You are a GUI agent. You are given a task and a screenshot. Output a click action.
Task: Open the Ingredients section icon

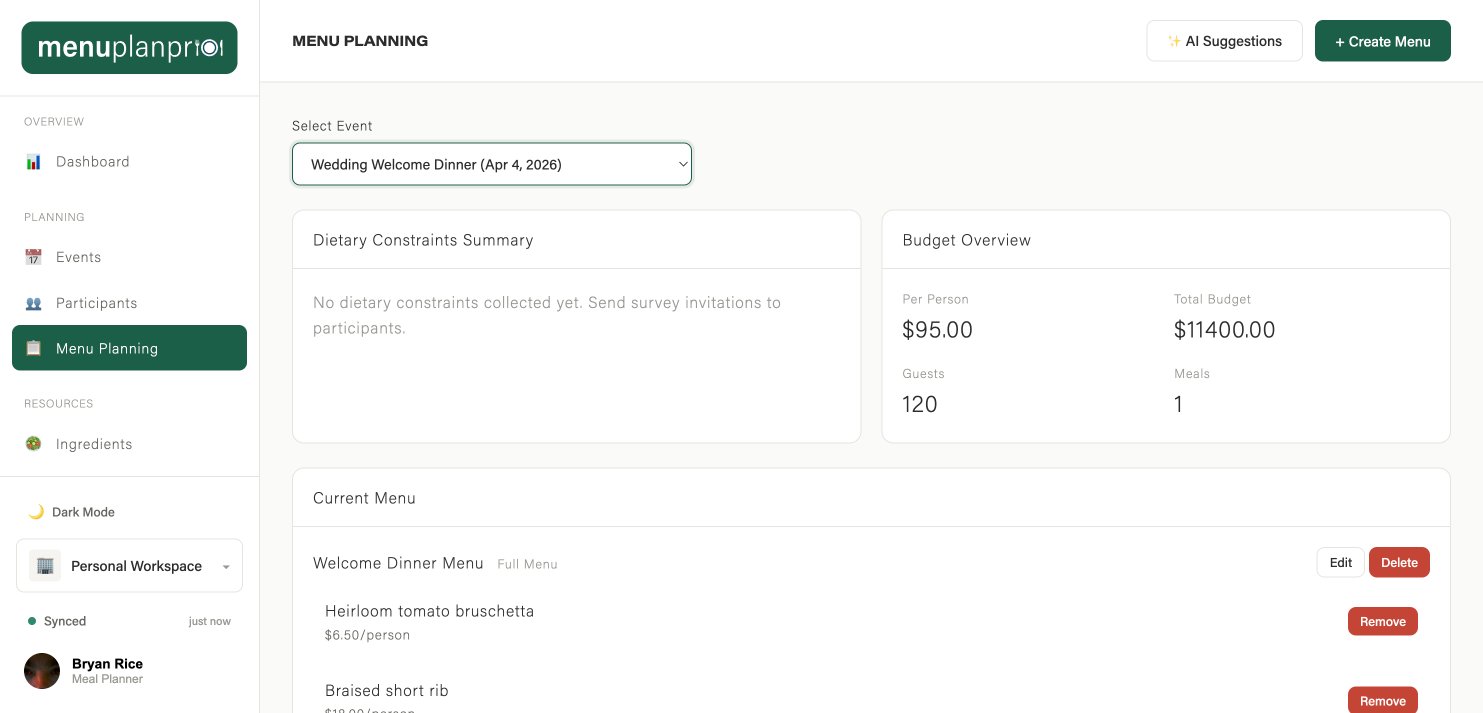(x=33, y=444)
